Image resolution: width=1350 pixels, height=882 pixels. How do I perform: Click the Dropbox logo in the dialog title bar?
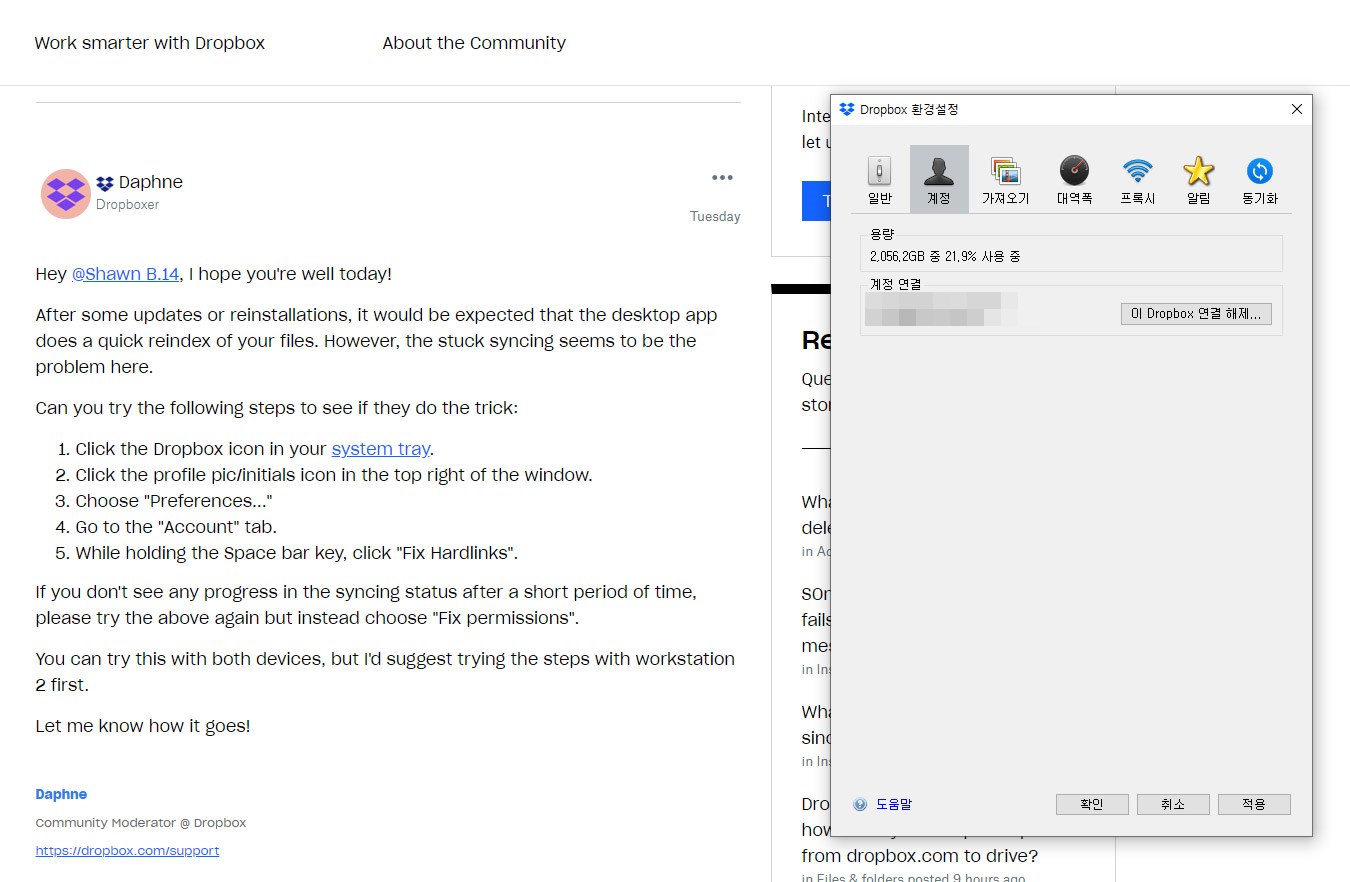(847, 109)
